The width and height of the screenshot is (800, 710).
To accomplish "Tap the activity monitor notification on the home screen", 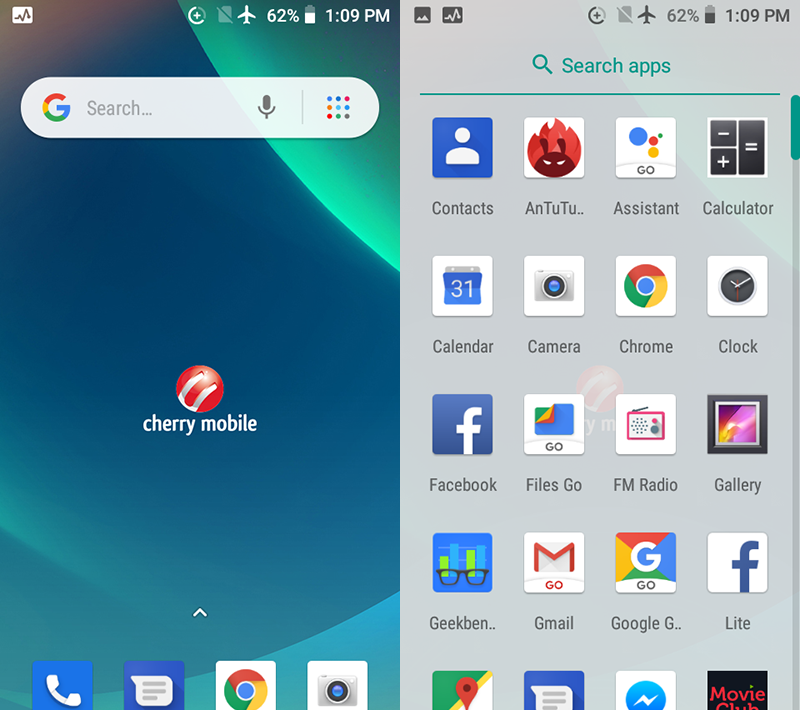I will pos(22,15).
